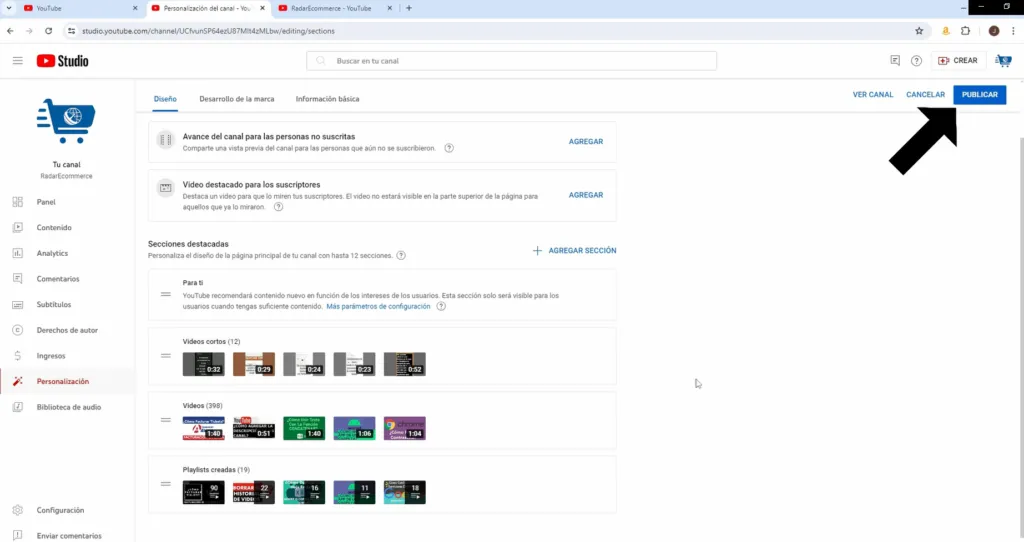Click the Buscar en tu canal search field
This screenshot has width=1024, height=542.
[511, 61]
